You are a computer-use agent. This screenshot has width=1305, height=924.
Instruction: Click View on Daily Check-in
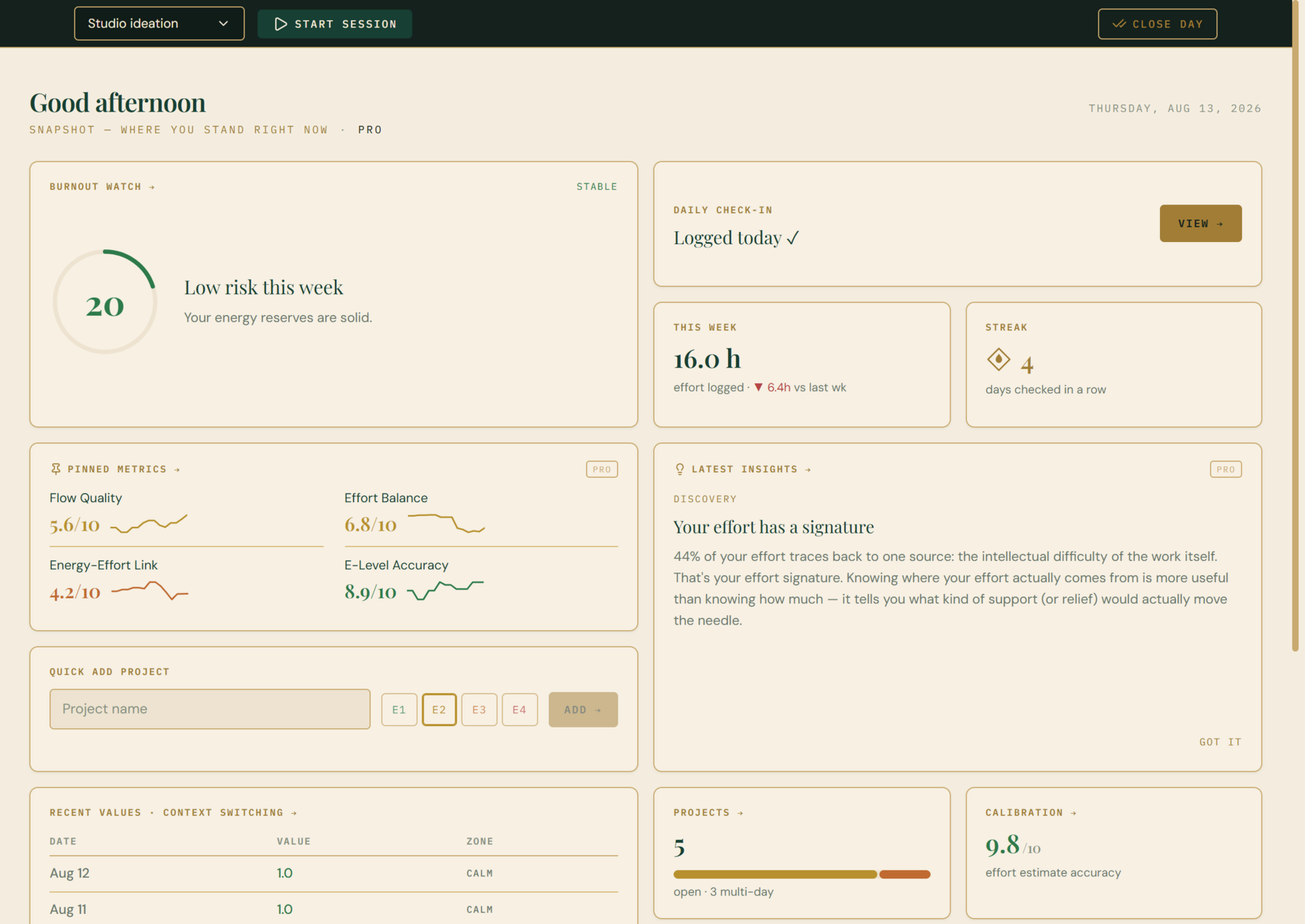1201,223
